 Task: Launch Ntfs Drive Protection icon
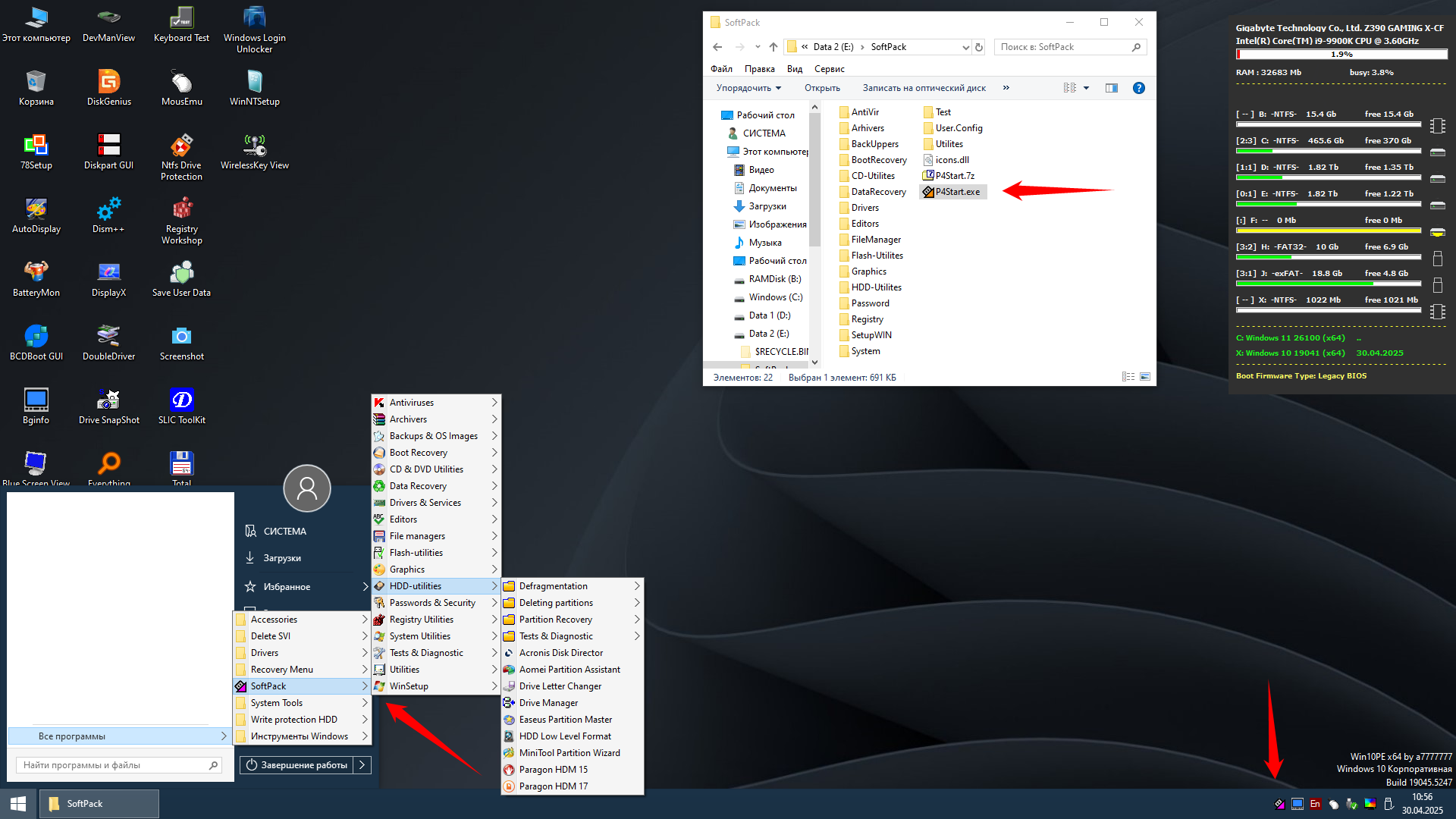coord(181,157)
